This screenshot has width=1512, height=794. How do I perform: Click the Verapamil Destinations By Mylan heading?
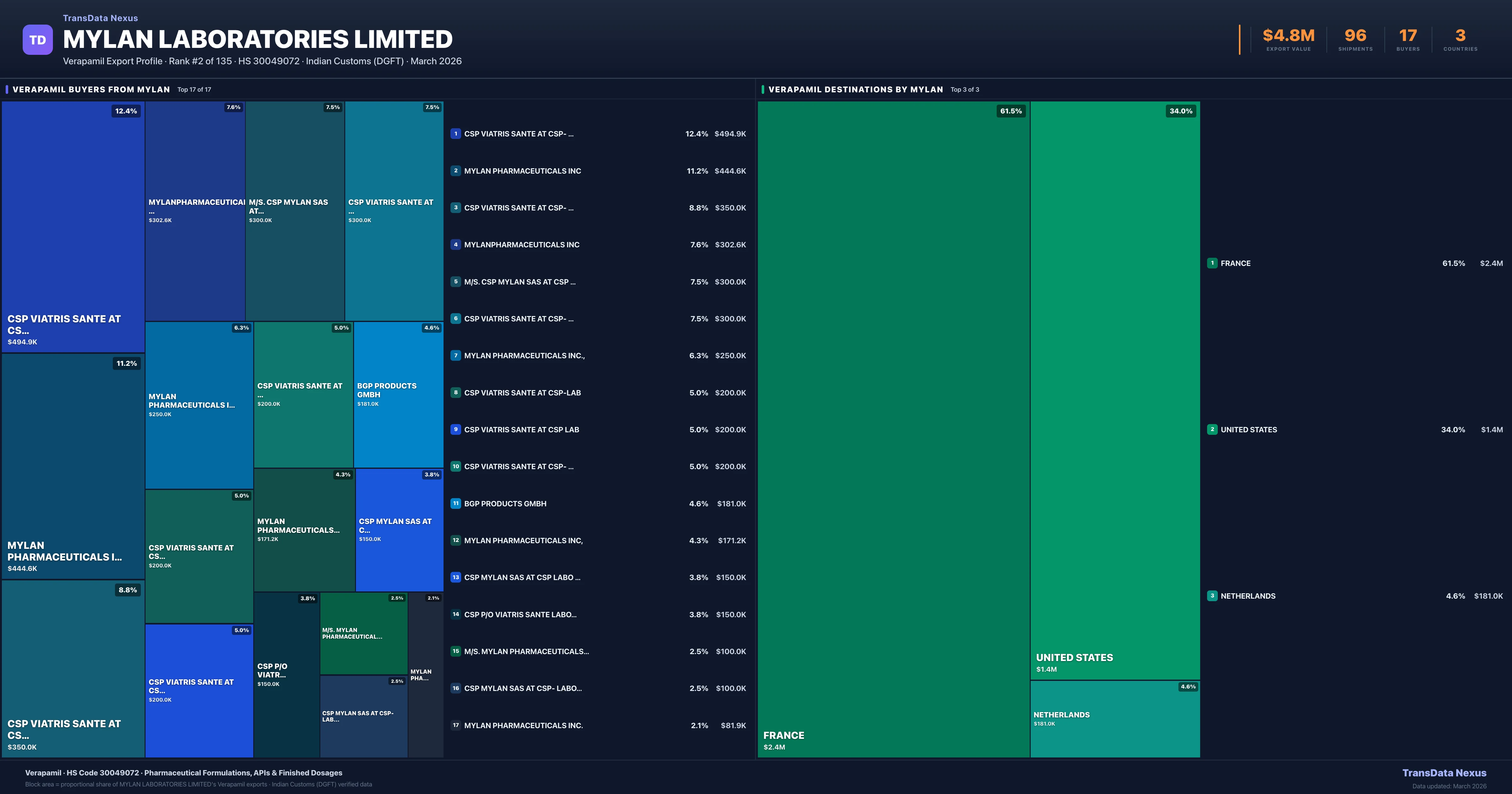pos(855,89)
